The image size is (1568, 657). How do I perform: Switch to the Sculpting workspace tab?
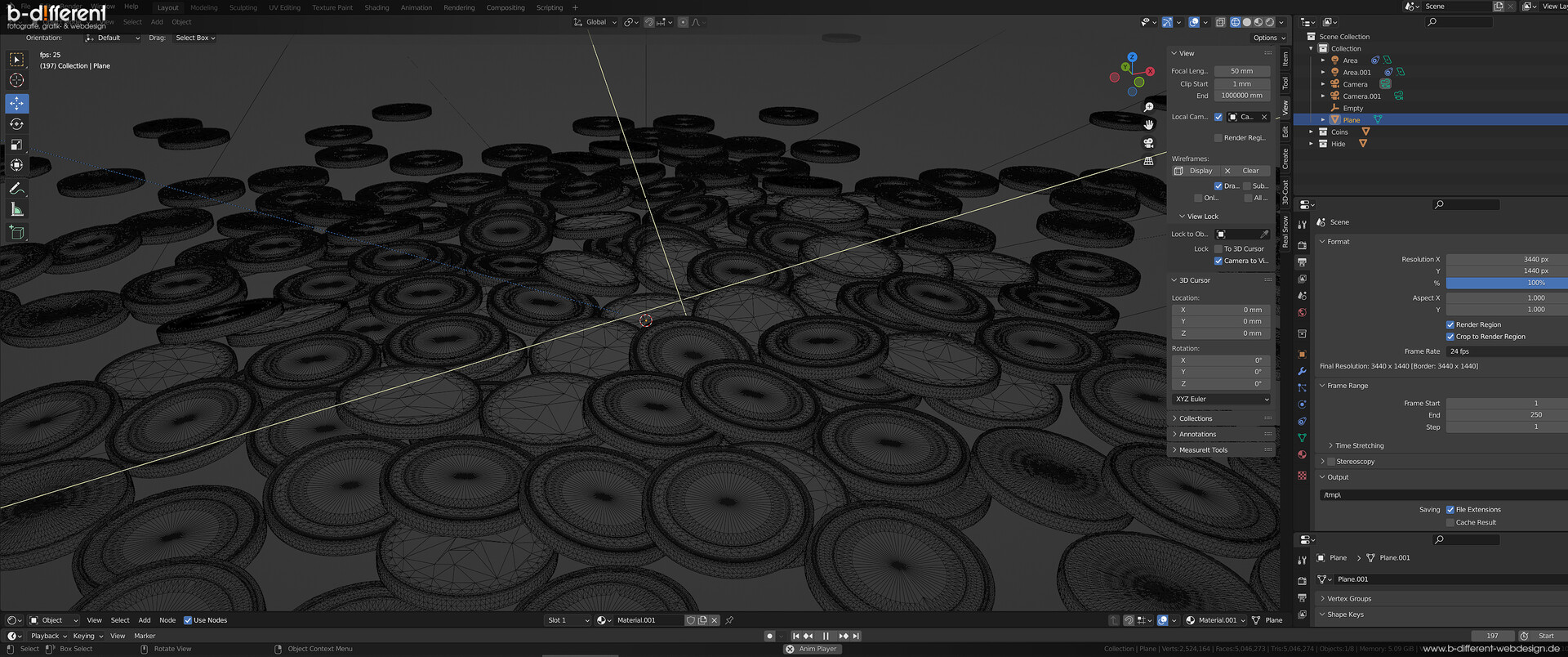point(243,8)
